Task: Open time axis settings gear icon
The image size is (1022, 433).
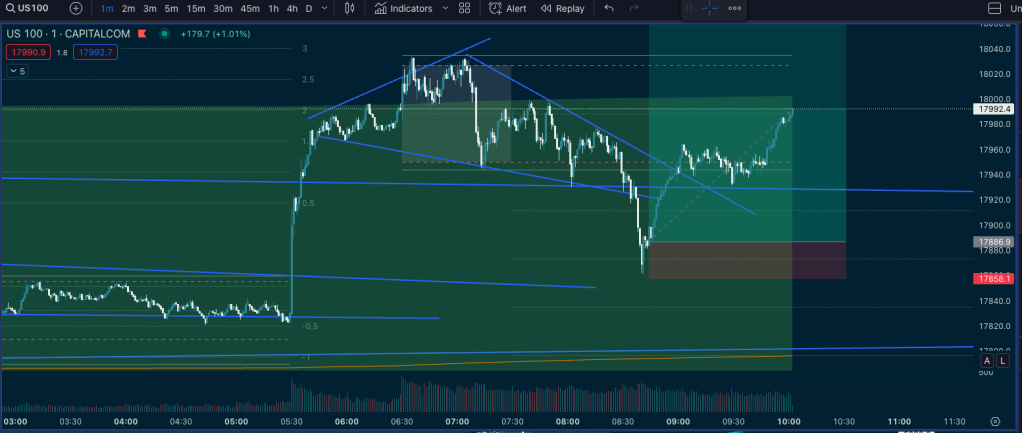Action: point(995,422)
